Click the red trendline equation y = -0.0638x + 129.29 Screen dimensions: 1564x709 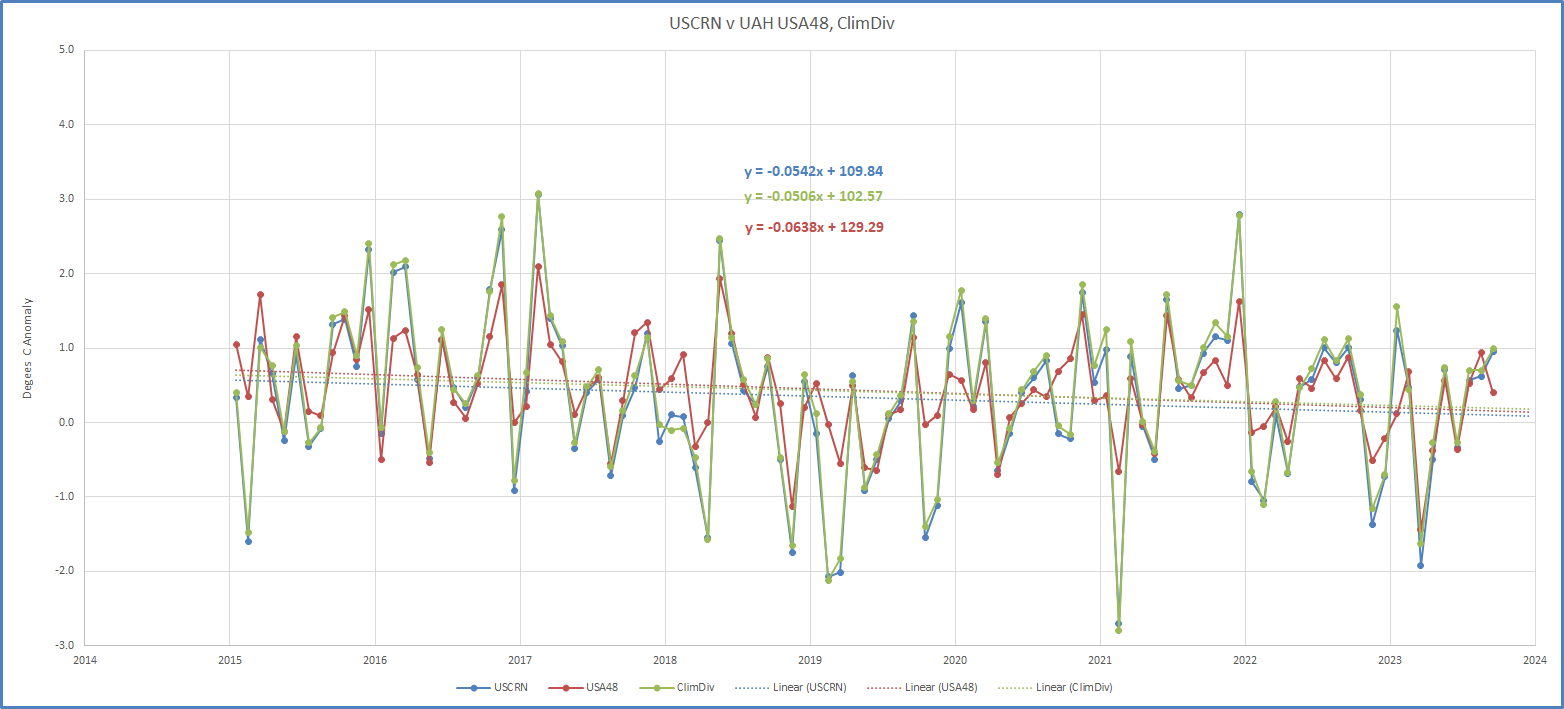coord(813,227)
